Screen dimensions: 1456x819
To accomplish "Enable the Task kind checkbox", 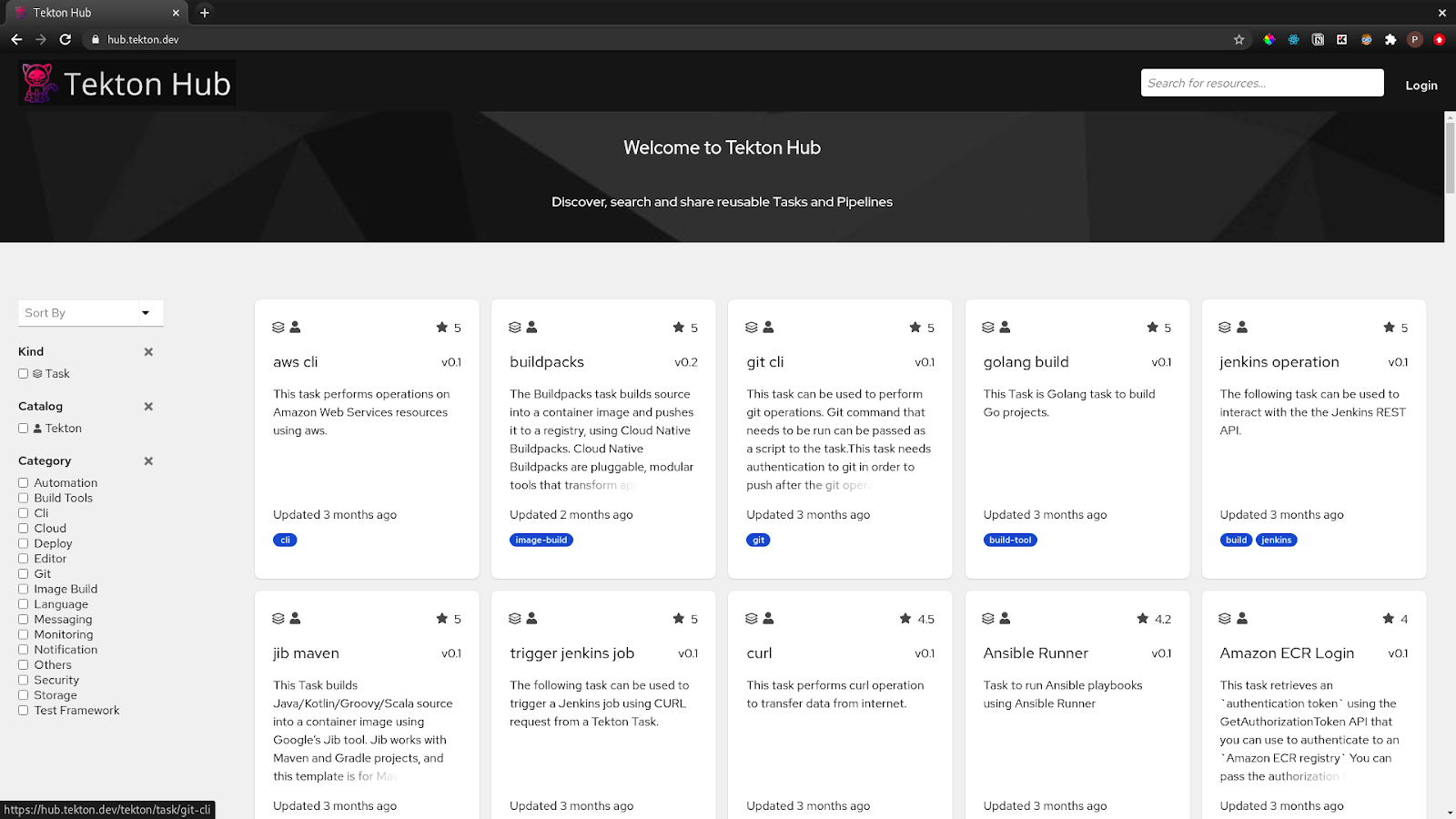I will click(x=24, y=373).
